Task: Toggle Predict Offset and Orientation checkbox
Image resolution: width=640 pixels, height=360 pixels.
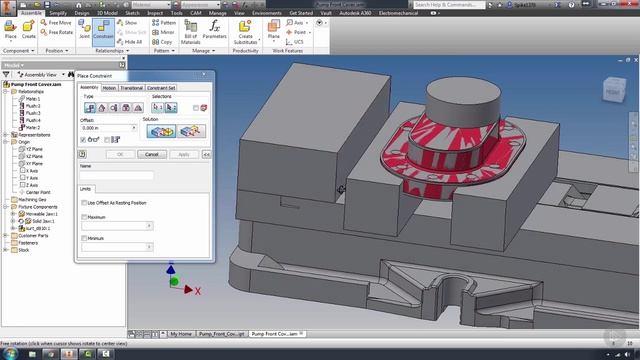Action: click(x=107, y=140)
